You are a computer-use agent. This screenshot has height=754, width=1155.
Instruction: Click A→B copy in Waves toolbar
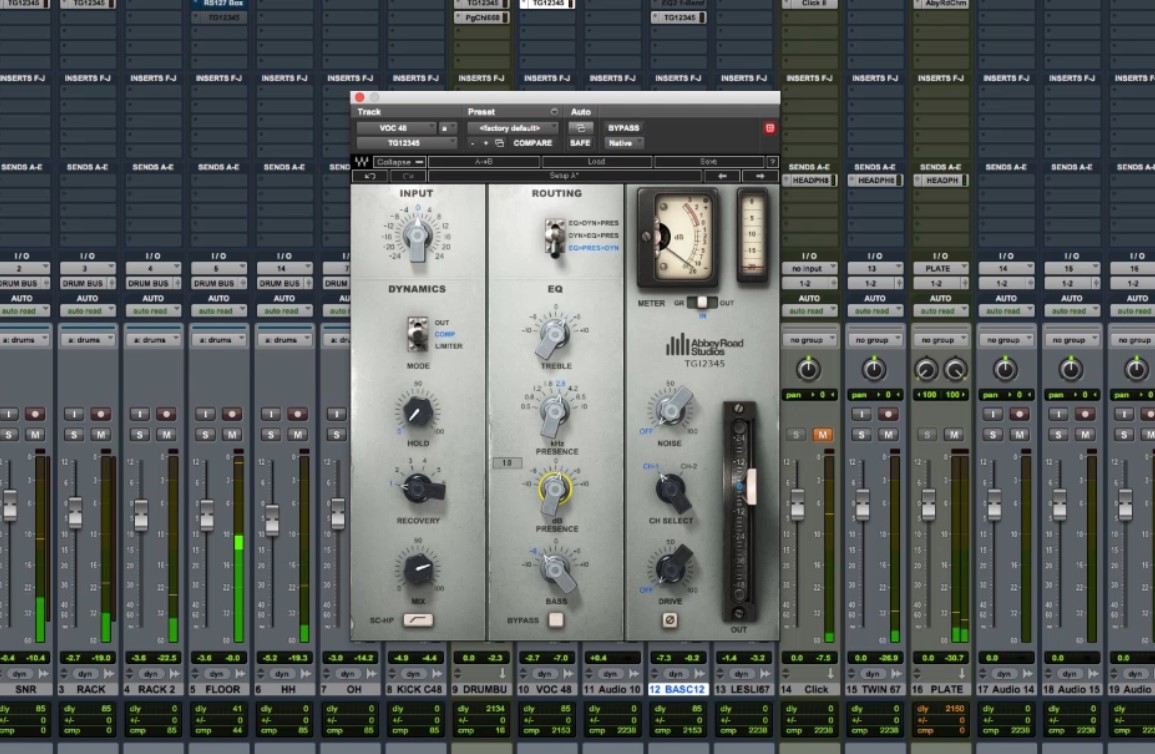(484, 162)
